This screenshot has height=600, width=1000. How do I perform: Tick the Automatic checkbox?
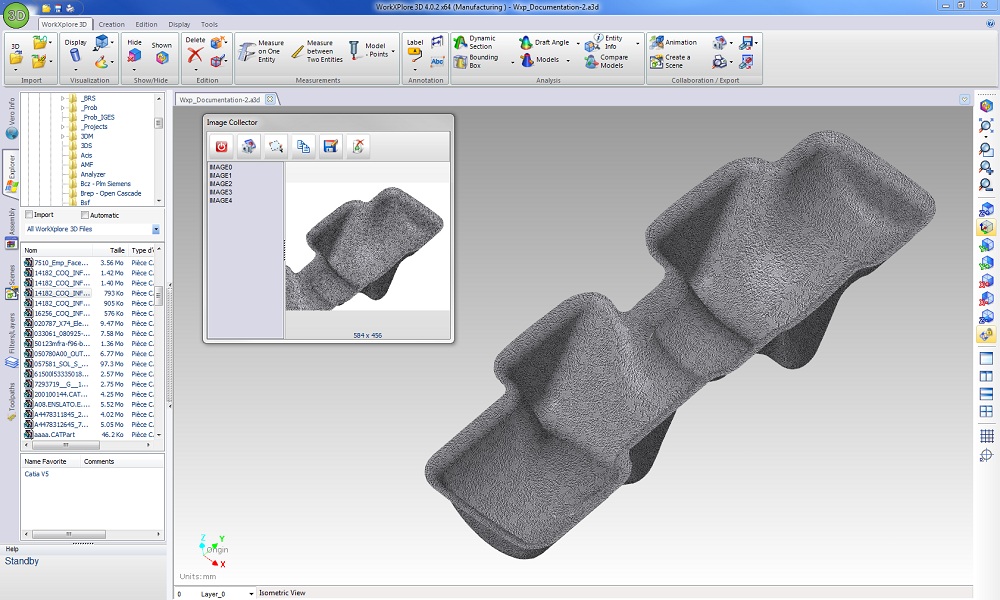85,215
